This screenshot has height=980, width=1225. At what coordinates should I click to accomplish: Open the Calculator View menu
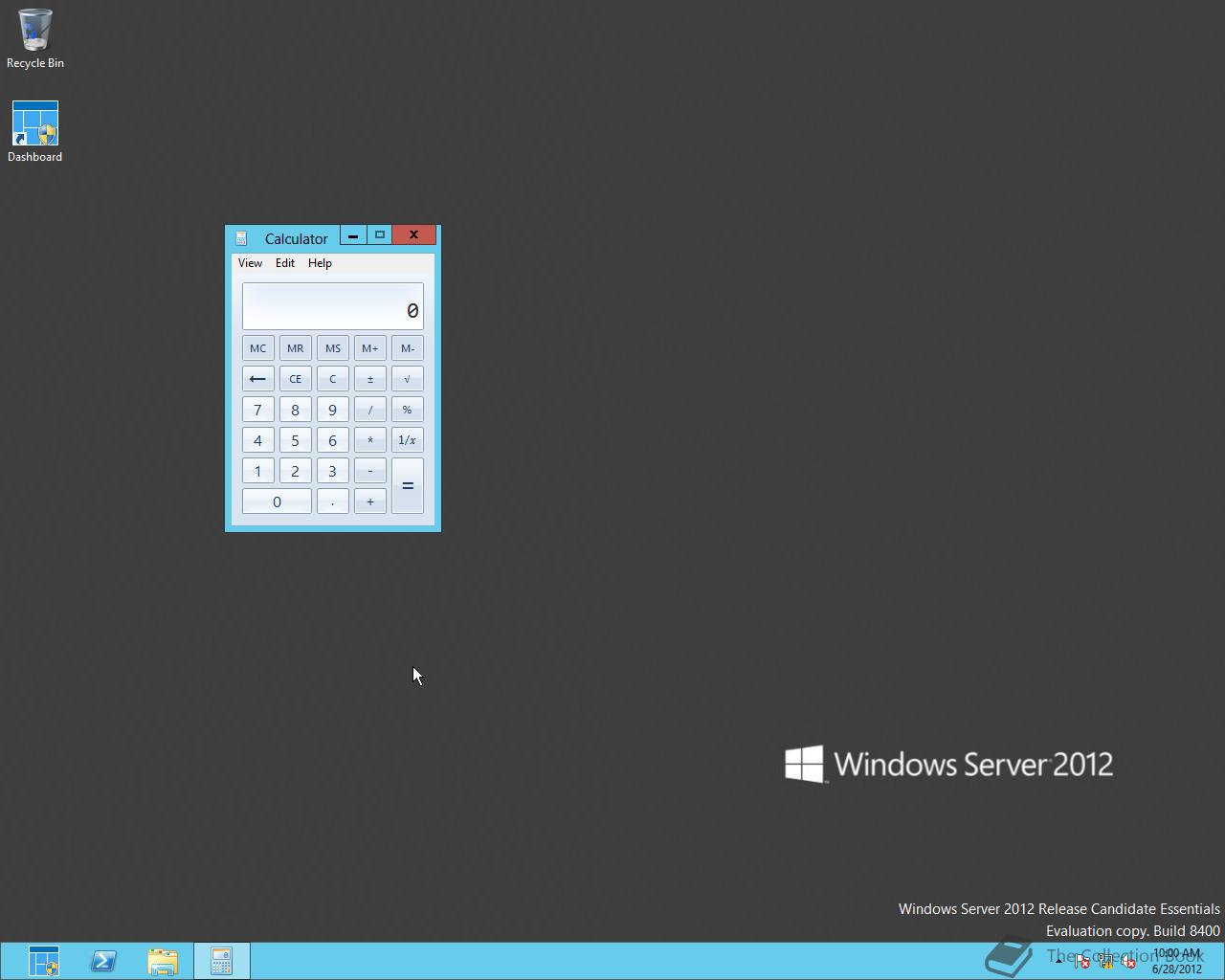tap(250, 263)
